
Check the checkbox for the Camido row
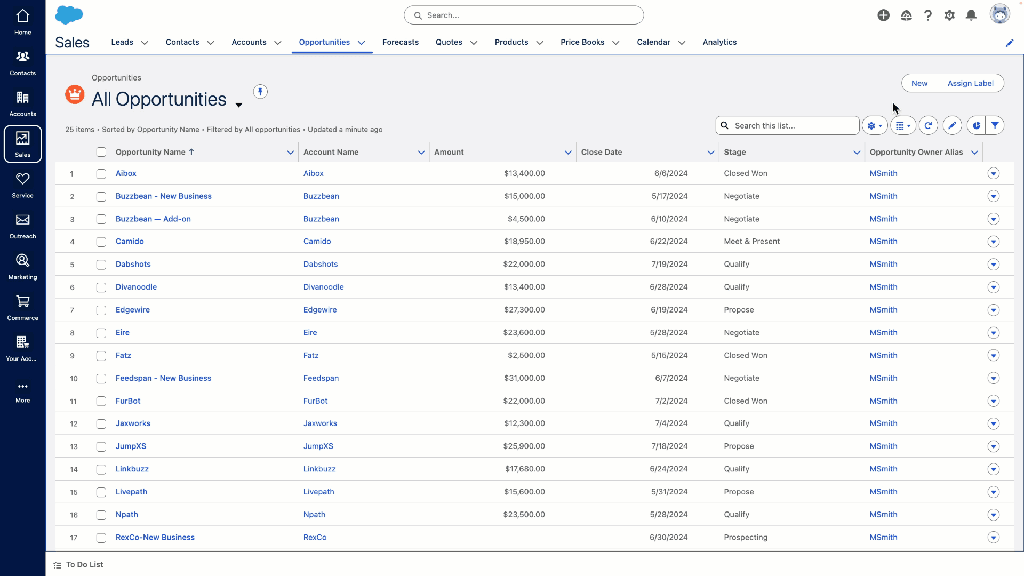[101, 241]
